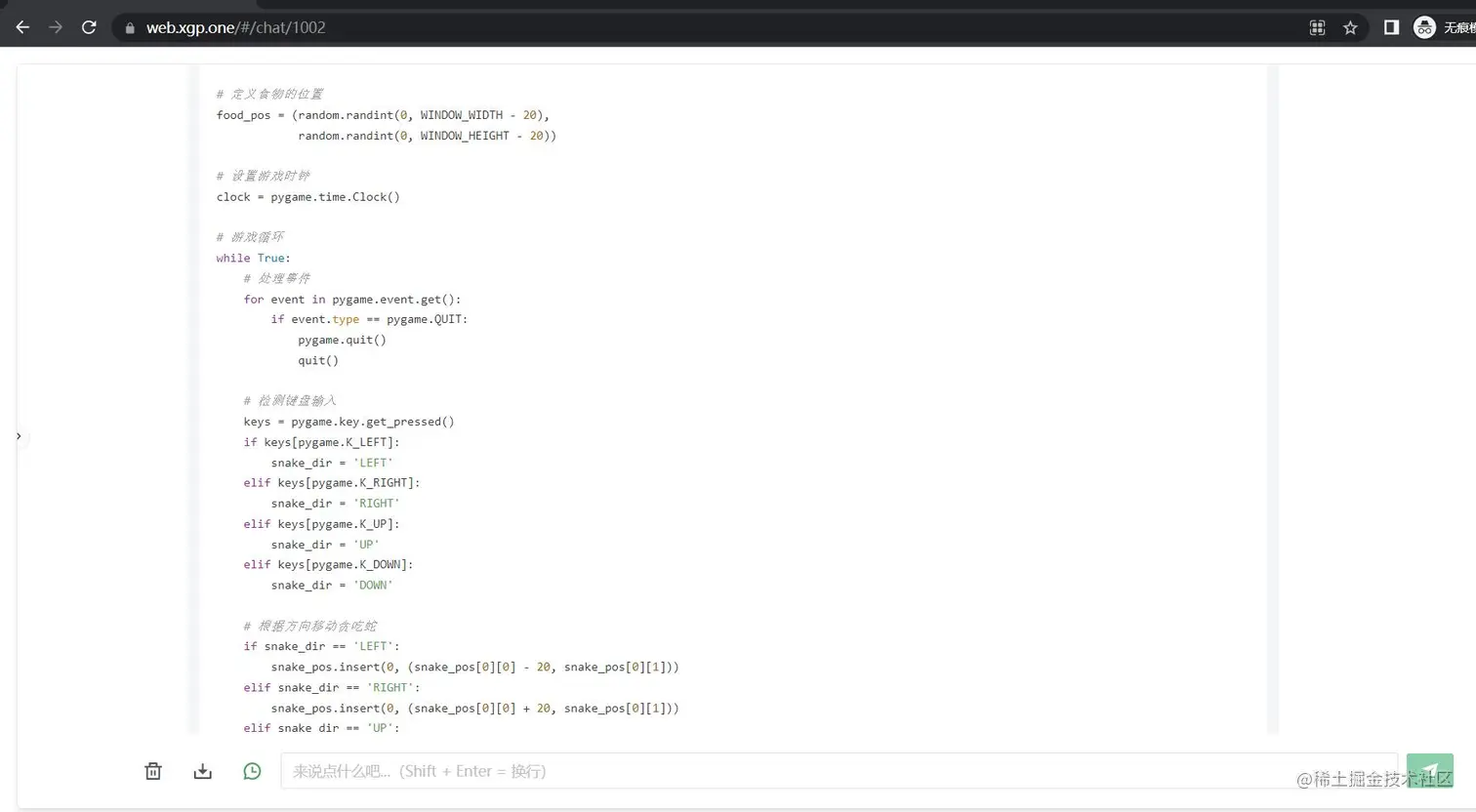Open incognito profile icon
The height and width of the screenshot is (812, 1476).
(1424, 27)
